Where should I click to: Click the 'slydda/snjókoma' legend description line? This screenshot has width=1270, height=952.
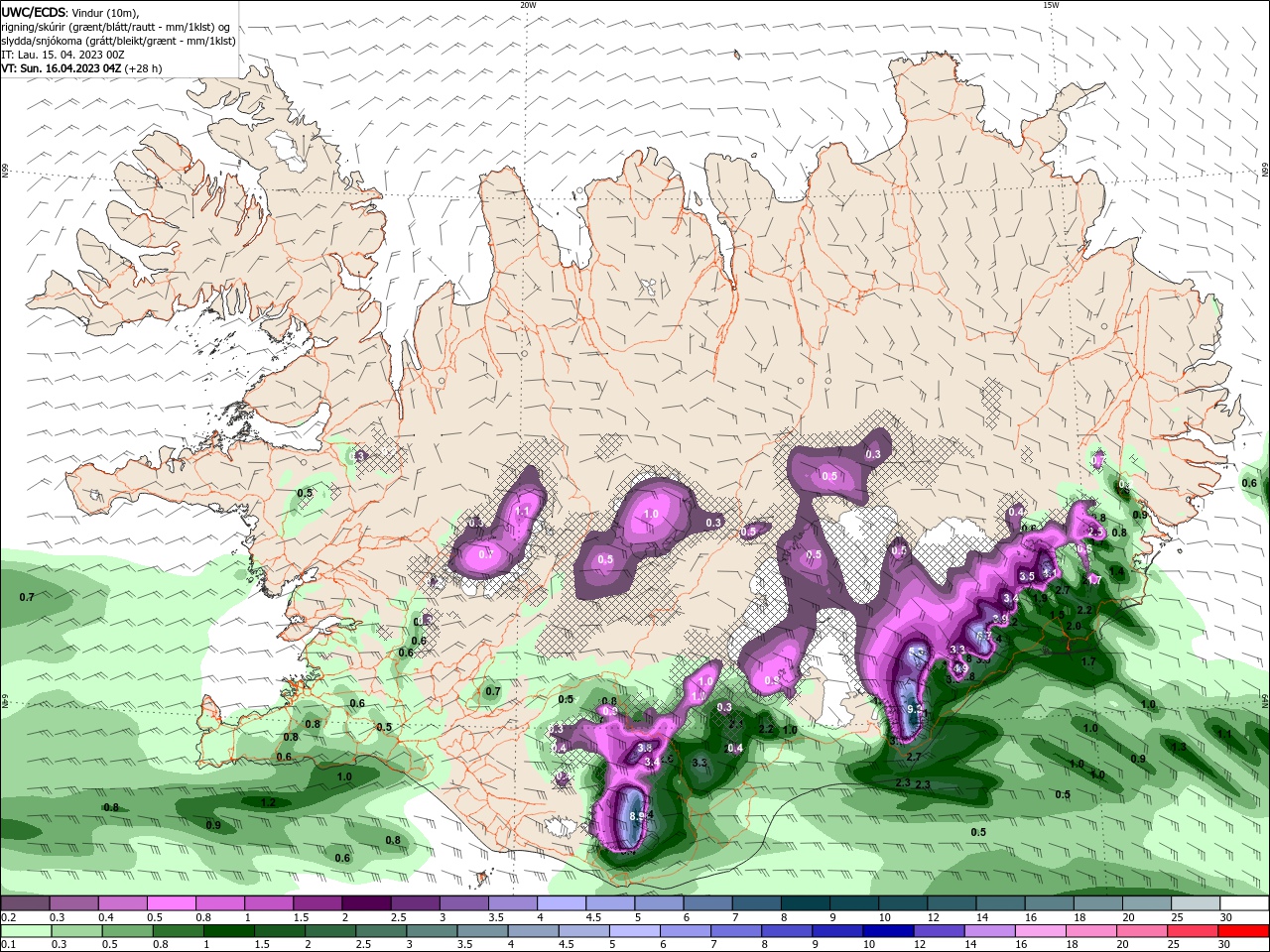click(x=118, y=41)
